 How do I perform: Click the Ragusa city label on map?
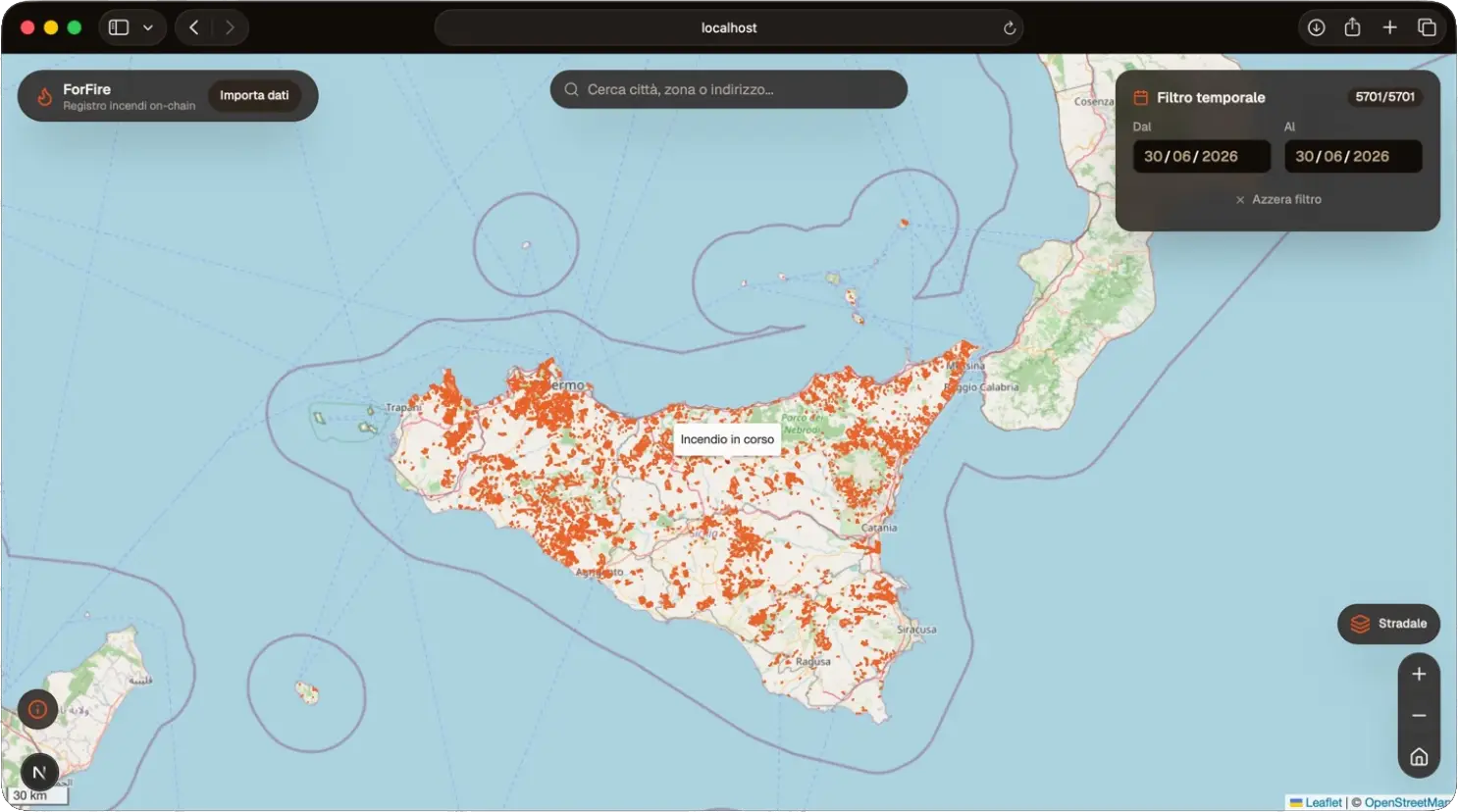point(813,662)
